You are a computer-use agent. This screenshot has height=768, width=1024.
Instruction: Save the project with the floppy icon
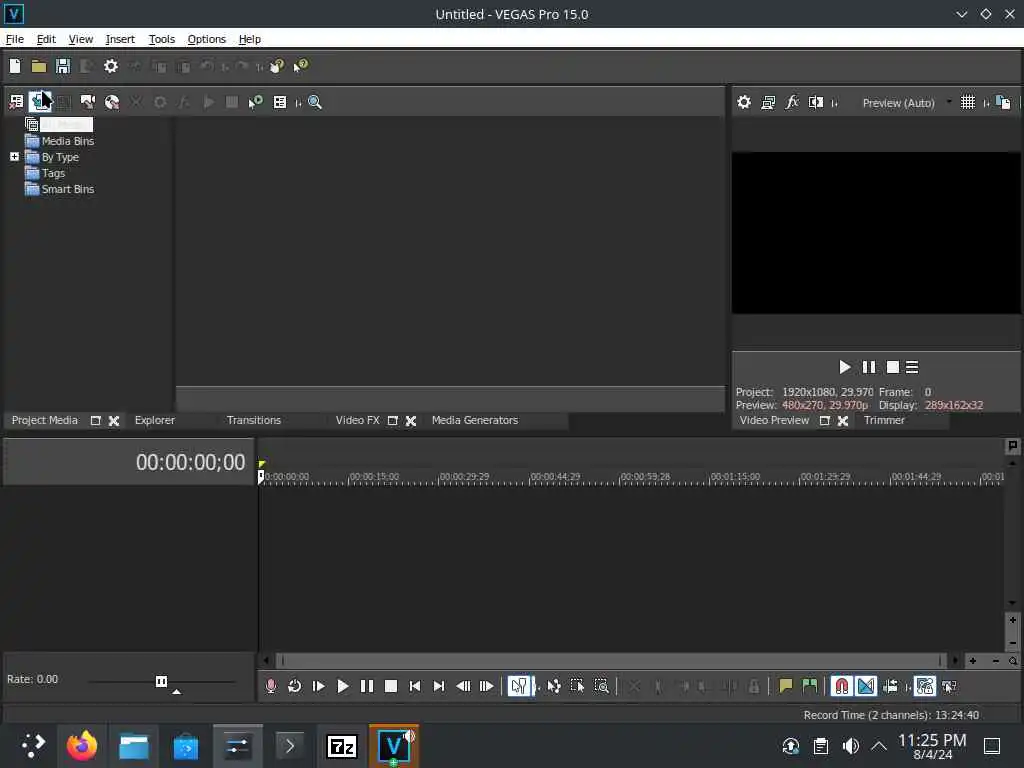point(63,66)
